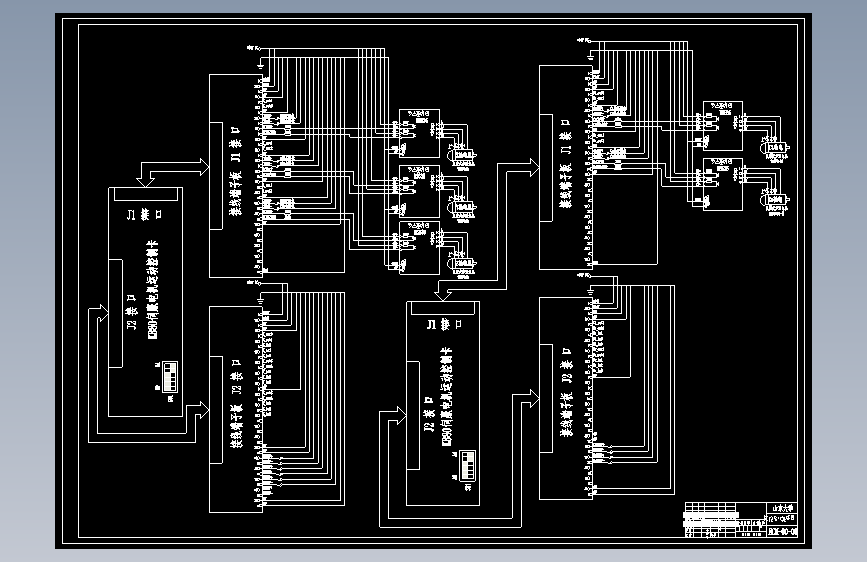This screenshot has width=867, height=562.
Task: Click the arrowhead pointing into right card's J2 port
Action: click(401, 415)
